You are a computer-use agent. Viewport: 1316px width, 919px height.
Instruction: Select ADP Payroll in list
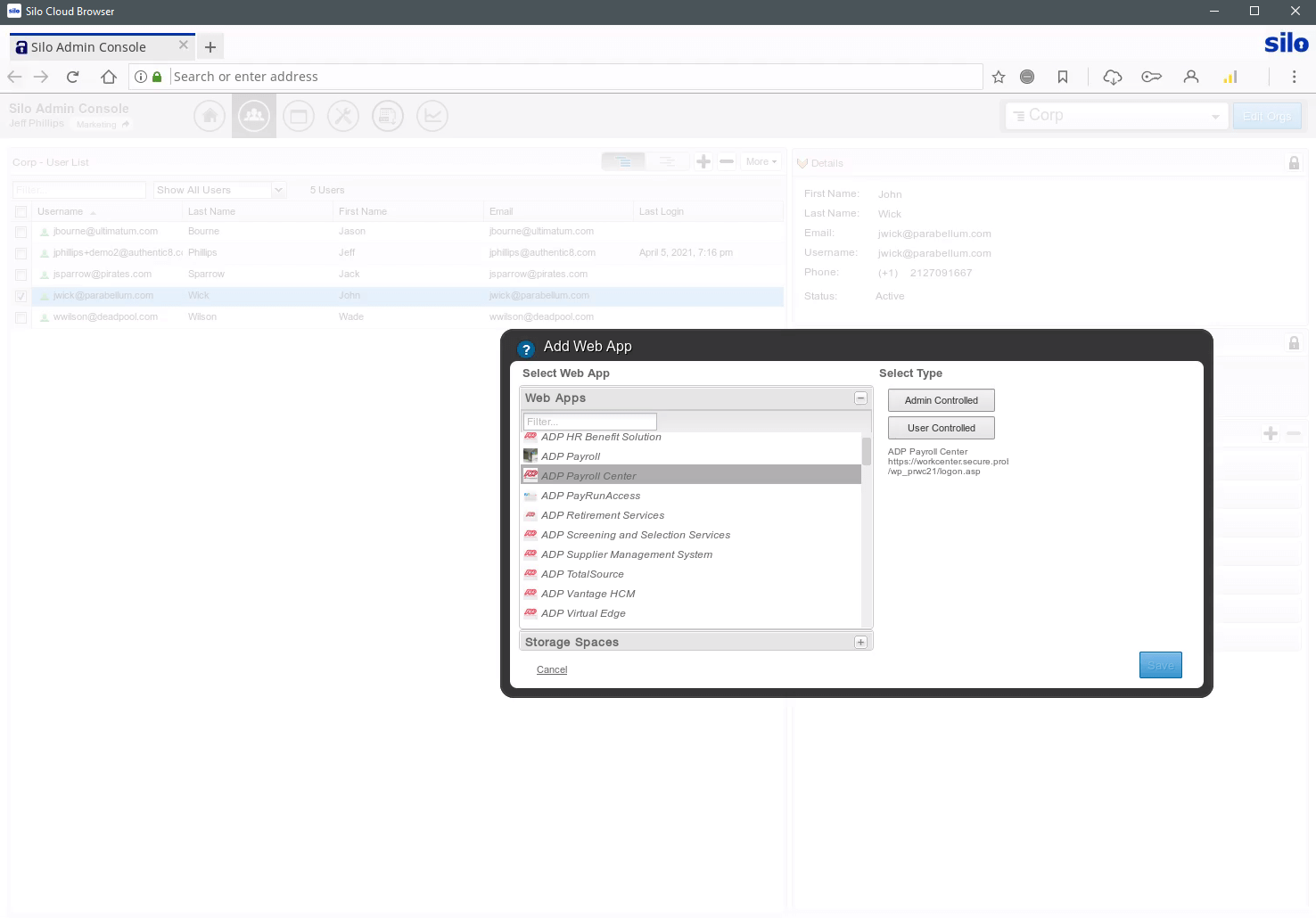tap(691, 456)
